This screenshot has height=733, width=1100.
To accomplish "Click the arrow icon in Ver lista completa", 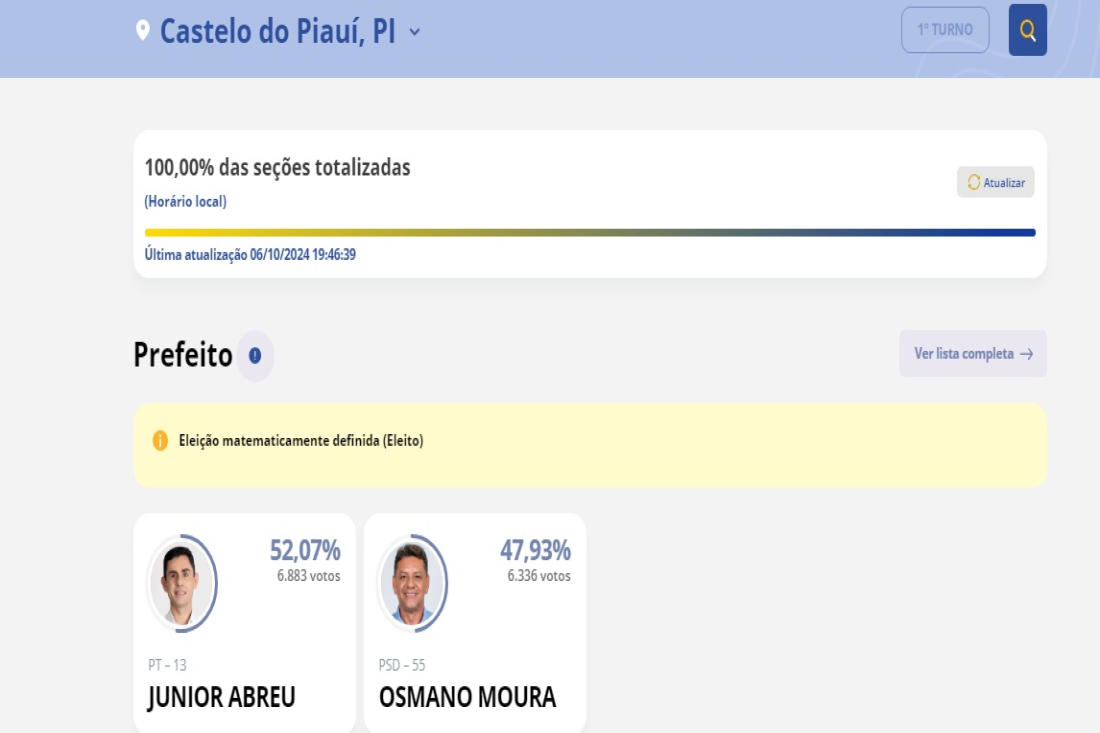I will (1026, 354).
